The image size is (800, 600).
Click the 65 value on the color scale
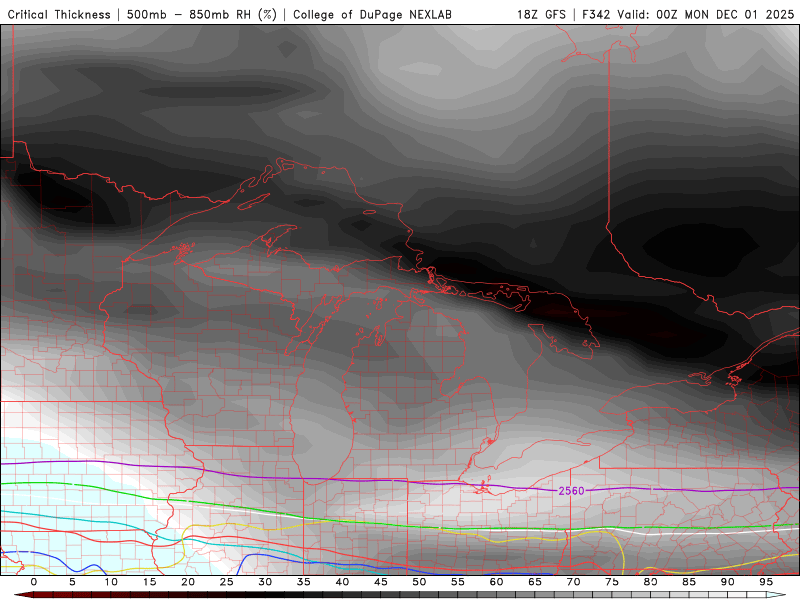pos(535,582)
